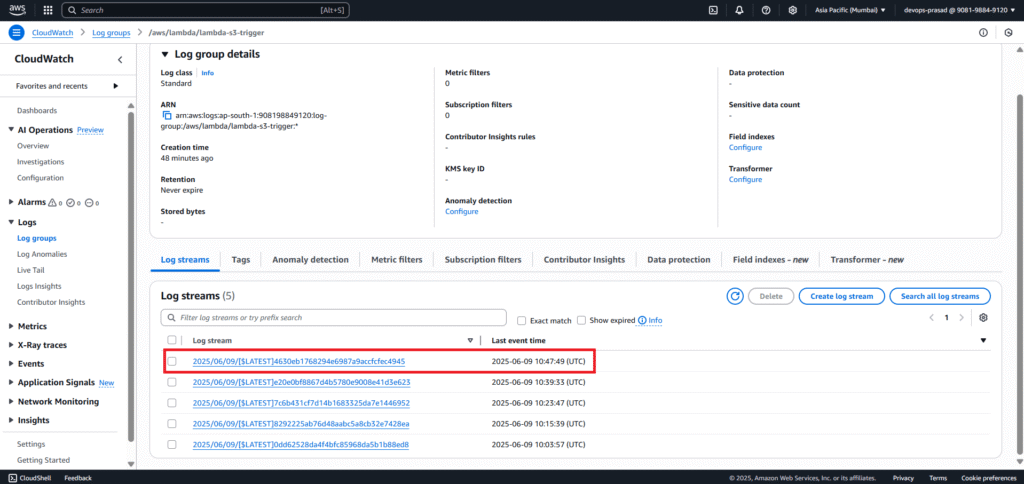Image resolution: width=1024 pixels, height=484 pixels.
Task: Open the help question mark icon
Action: (x=766, y=10)
